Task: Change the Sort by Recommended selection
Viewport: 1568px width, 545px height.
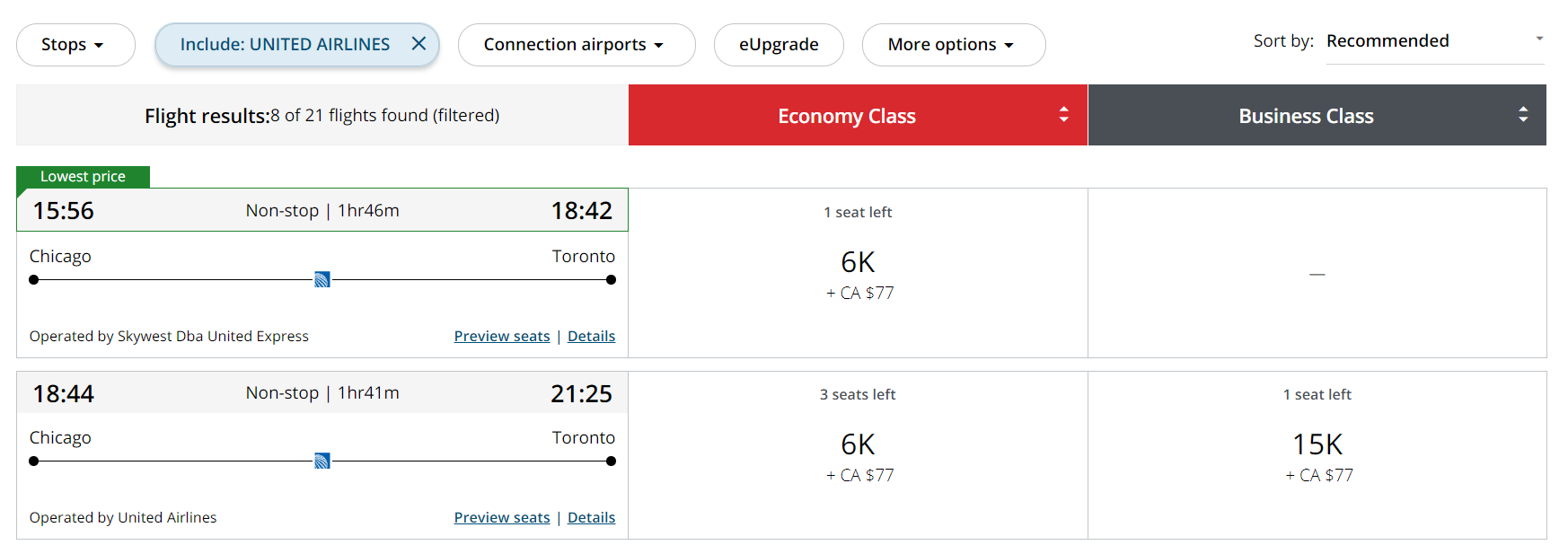Action: [x=1433, y=40]
